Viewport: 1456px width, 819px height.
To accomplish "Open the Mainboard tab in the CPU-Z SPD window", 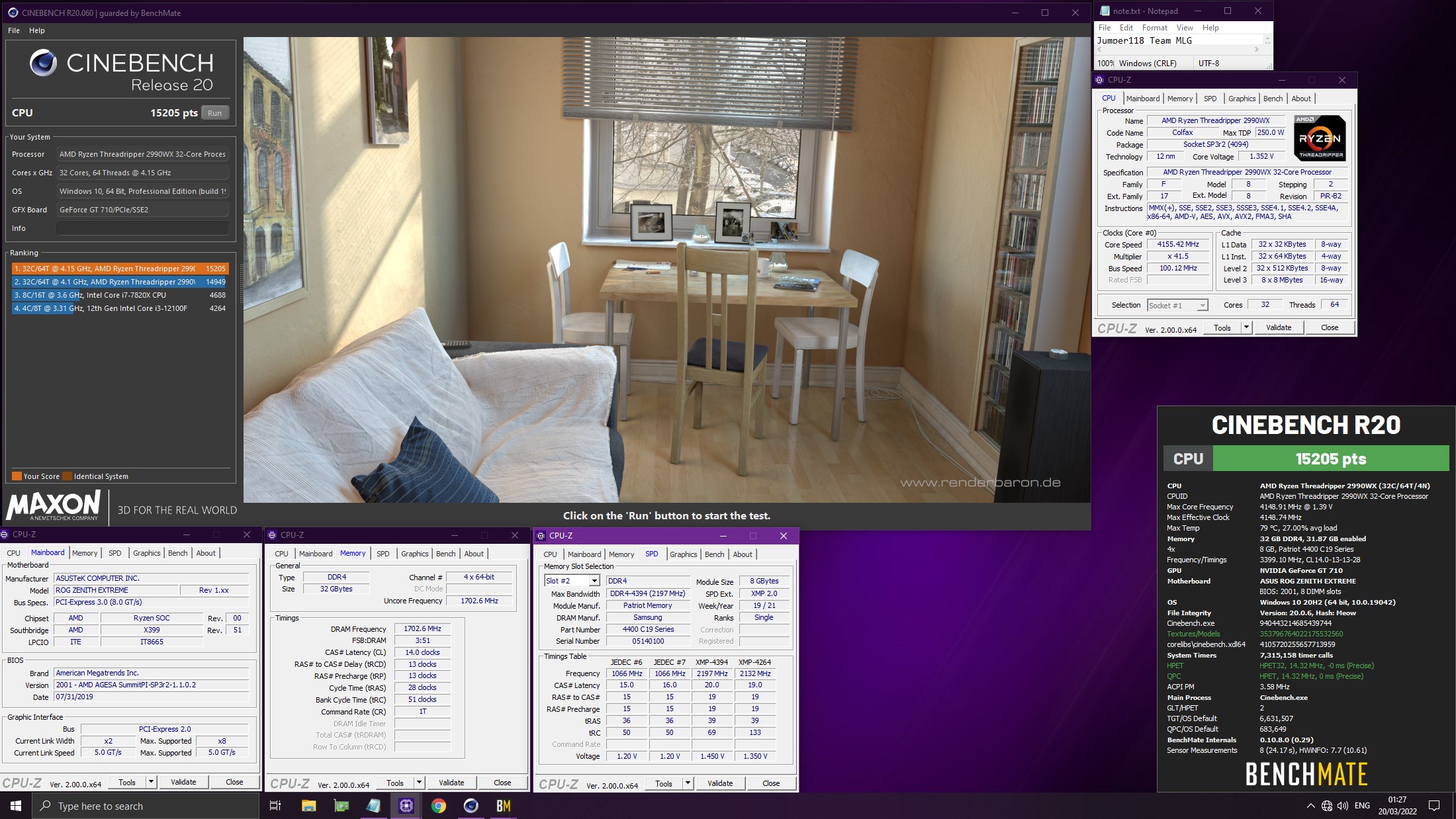I will [584, 554].
